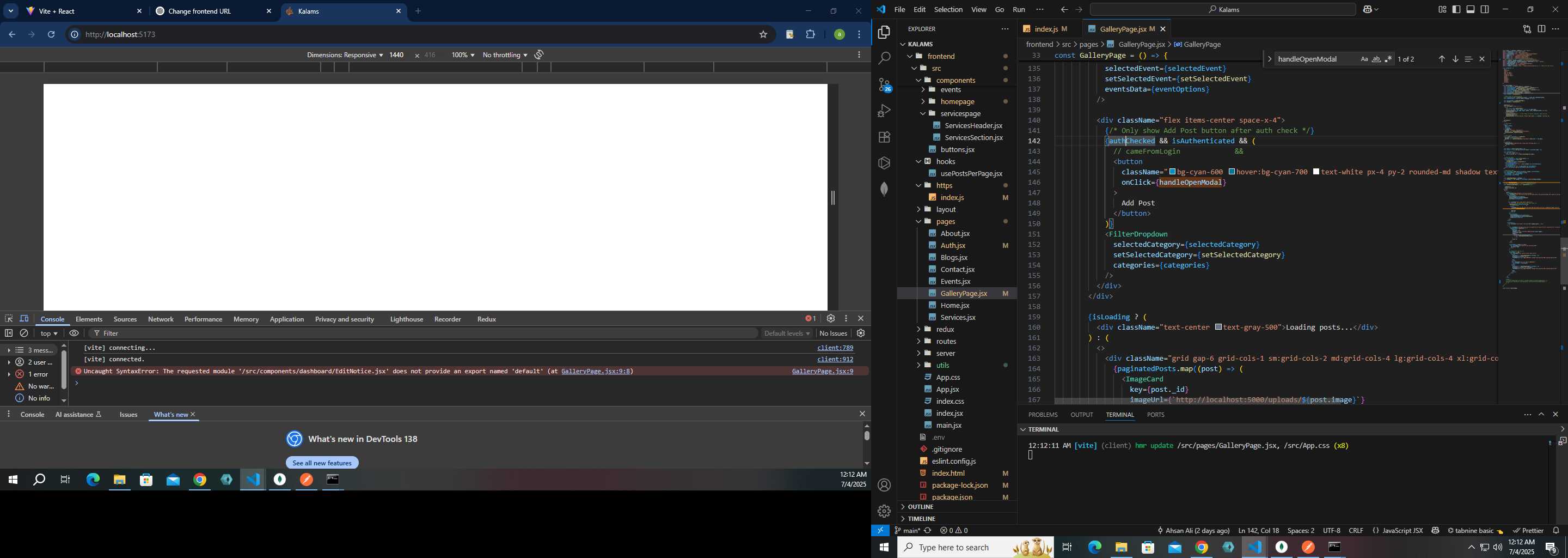Open the Run and Debug view
The width and height of the screenshot is (1568, 558).
coord(884,111)
